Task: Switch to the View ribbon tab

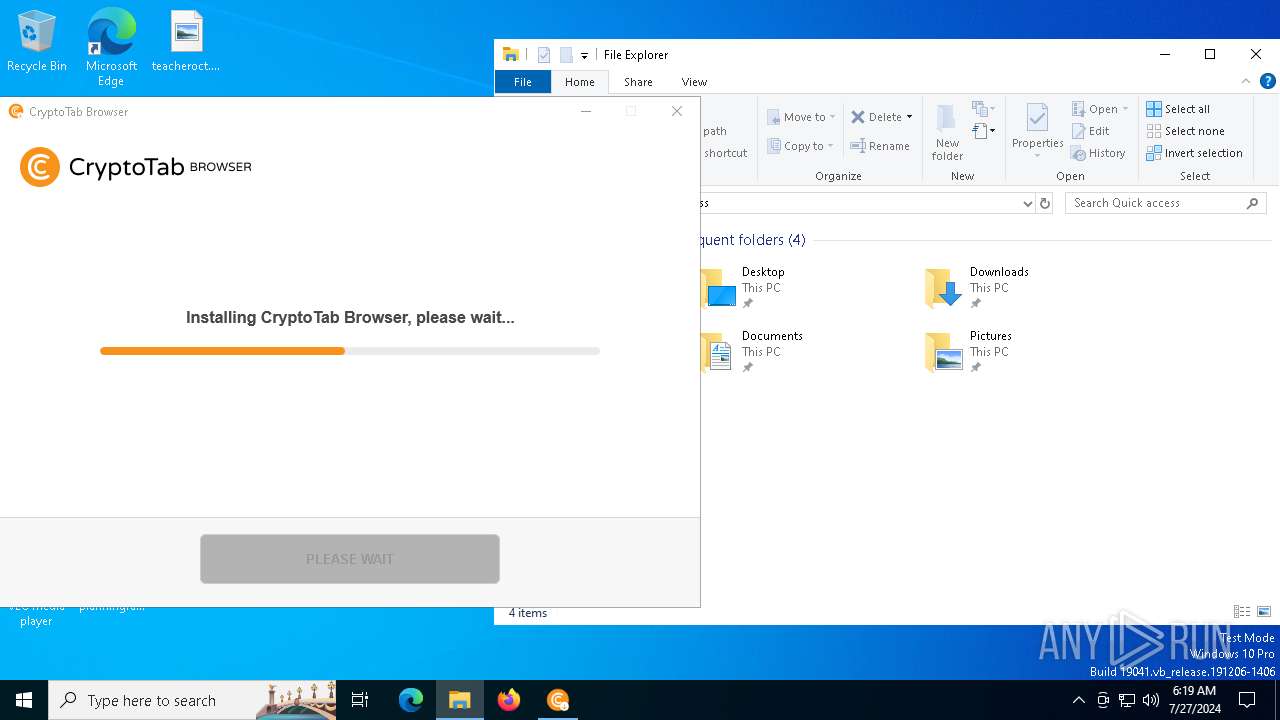Action: [694, 82]
